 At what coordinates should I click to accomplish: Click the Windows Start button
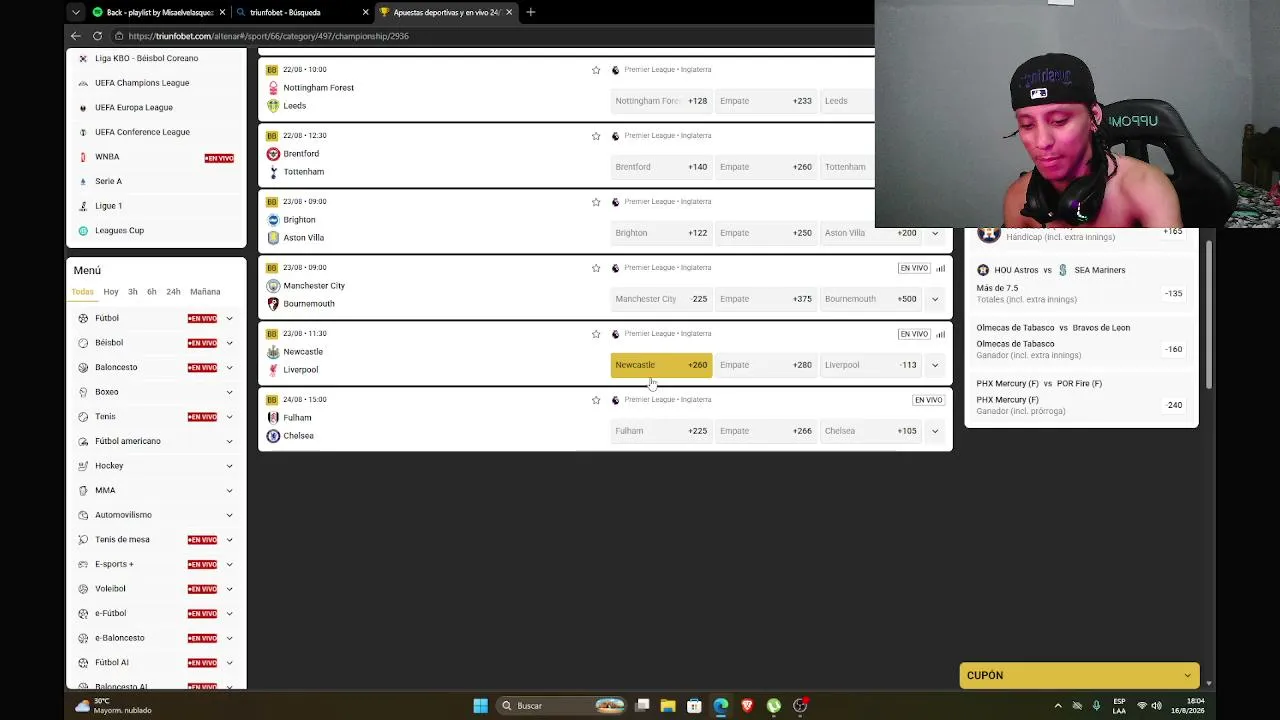[x=481, y=706]
